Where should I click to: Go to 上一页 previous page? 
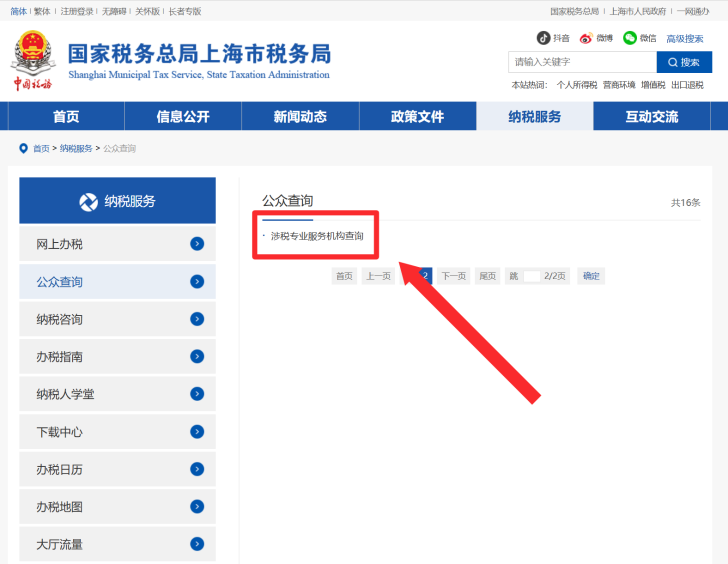point(378,276)
